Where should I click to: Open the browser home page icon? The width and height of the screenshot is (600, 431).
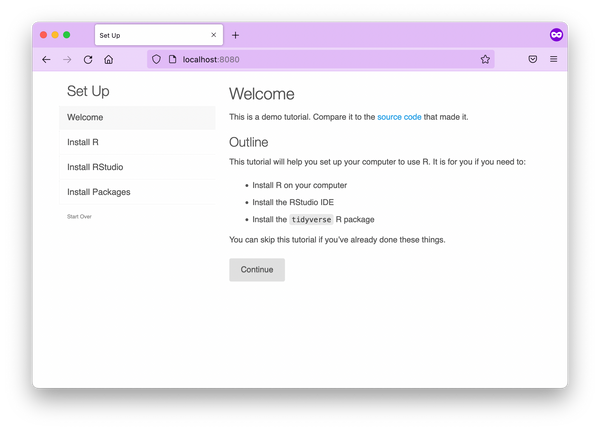point(109,59)
